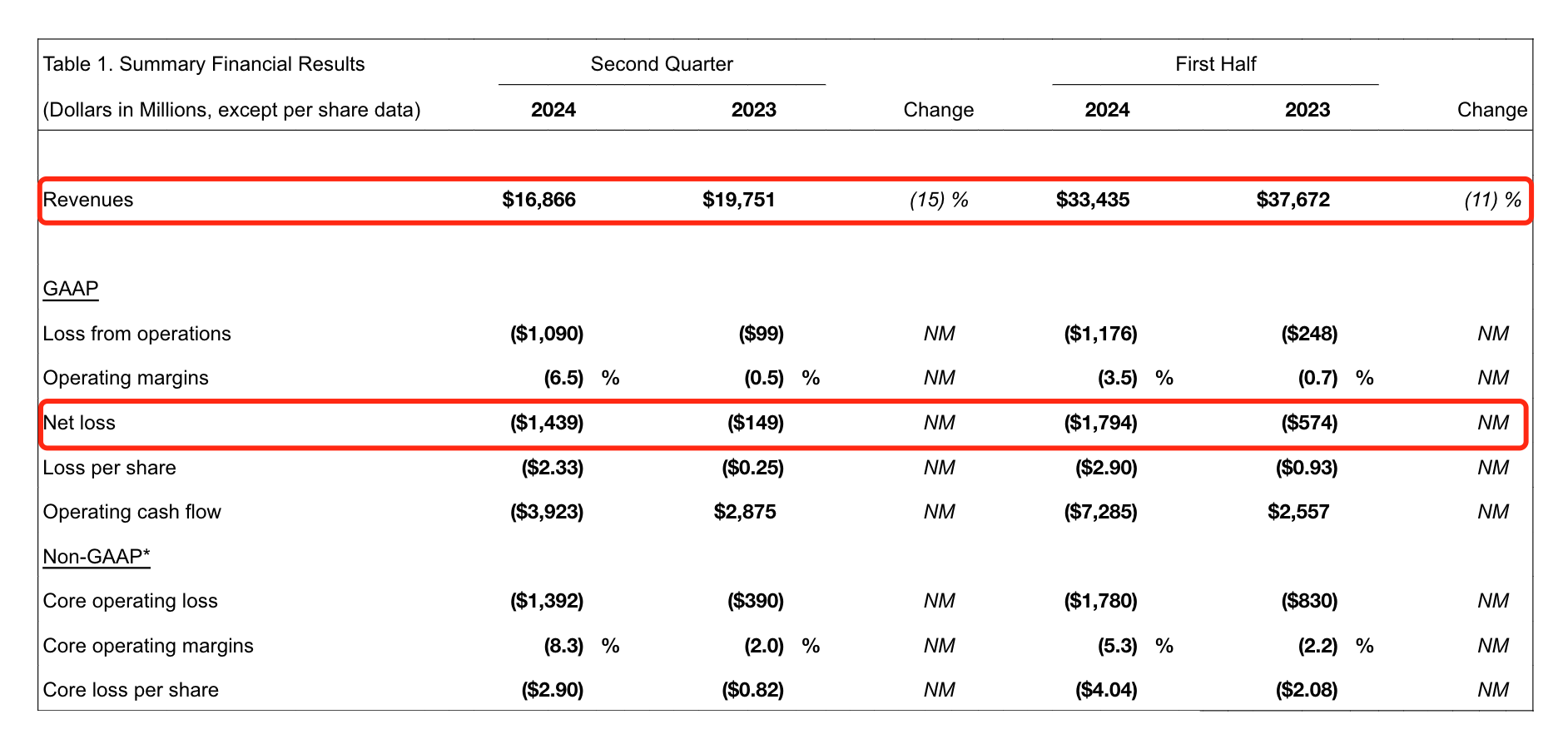Click the ($1,794) first half net loss value
Viewport: 1568px width, 754px height.
[1100, 423]
